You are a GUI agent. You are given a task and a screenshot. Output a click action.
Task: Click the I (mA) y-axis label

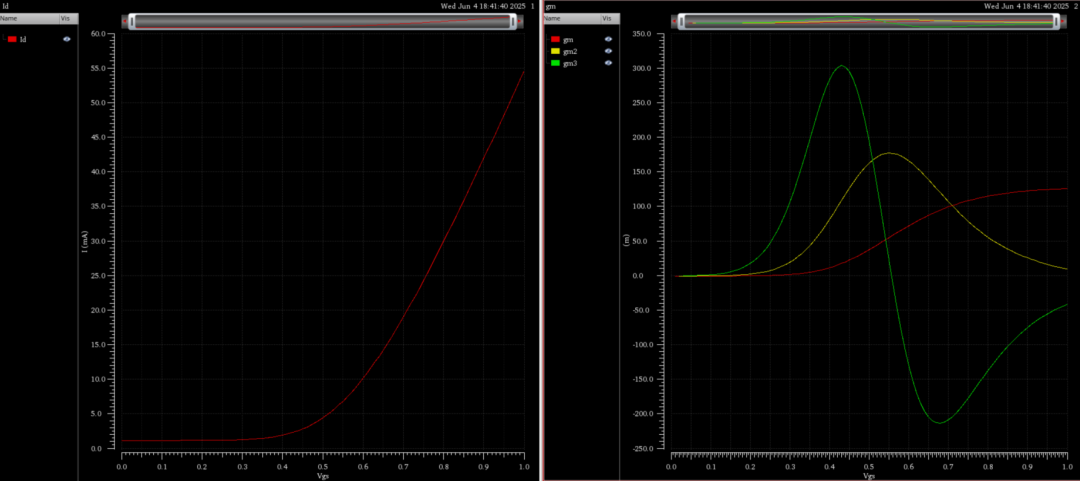coord(85,241)
